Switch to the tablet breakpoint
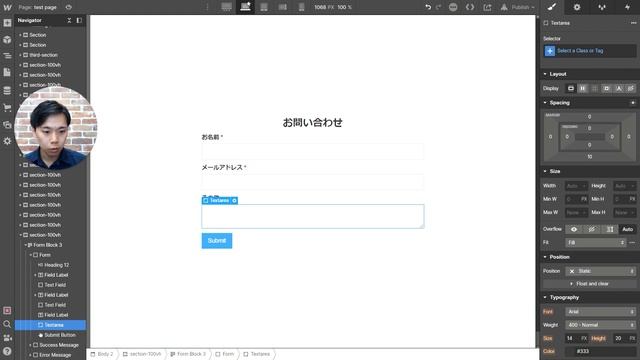Screen dimensions: 640x360 (264, 7)
